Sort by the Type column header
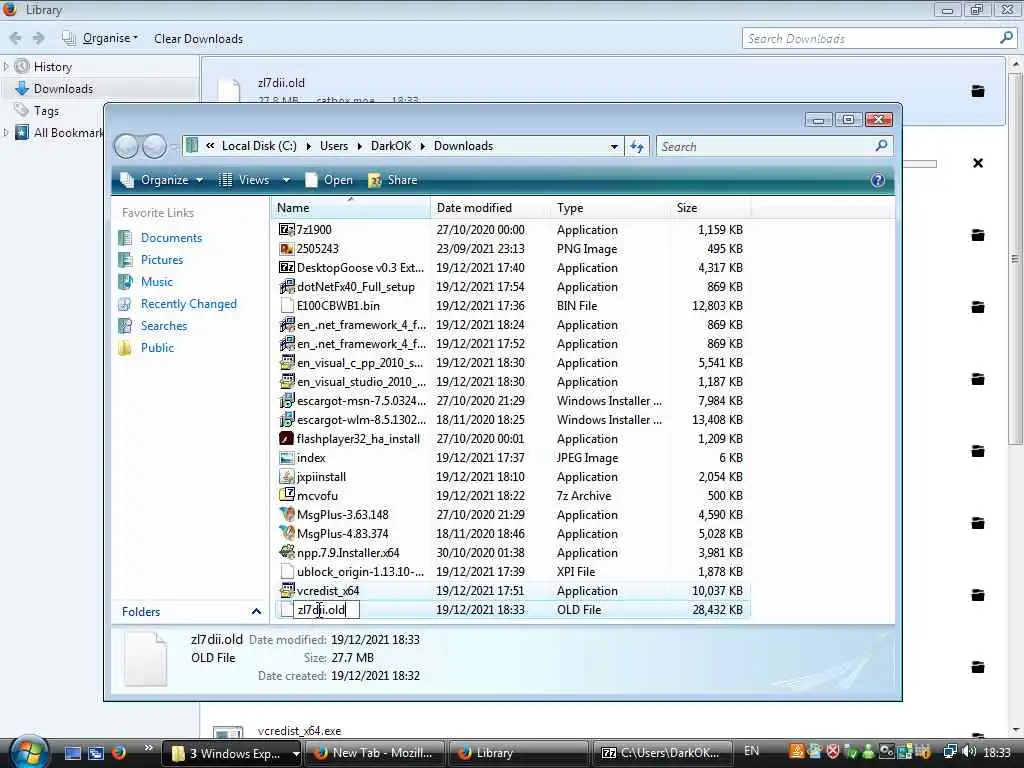This screenshot has height=768, width=1024. coord(611,208)
